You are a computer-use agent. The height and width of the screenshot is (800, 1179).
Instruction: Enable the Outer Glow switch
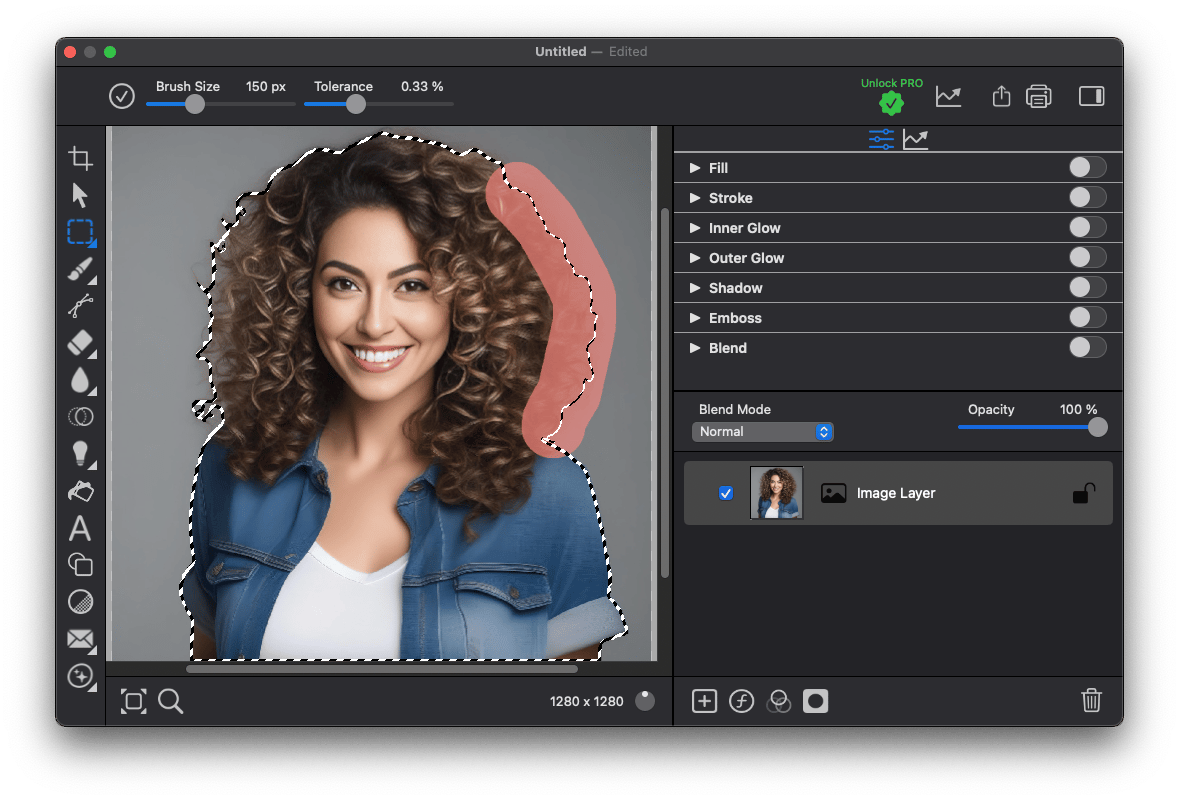click(x=1087, y=257)
